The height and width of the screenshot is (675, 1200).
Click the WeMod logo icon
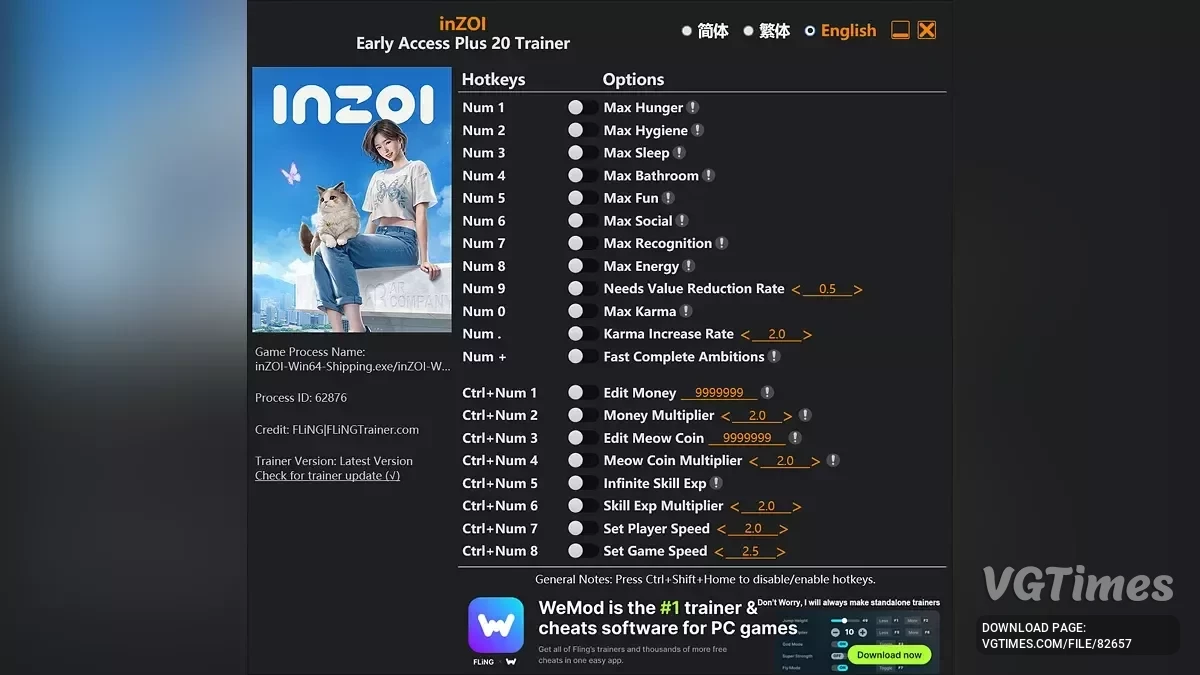pos(496,625)
